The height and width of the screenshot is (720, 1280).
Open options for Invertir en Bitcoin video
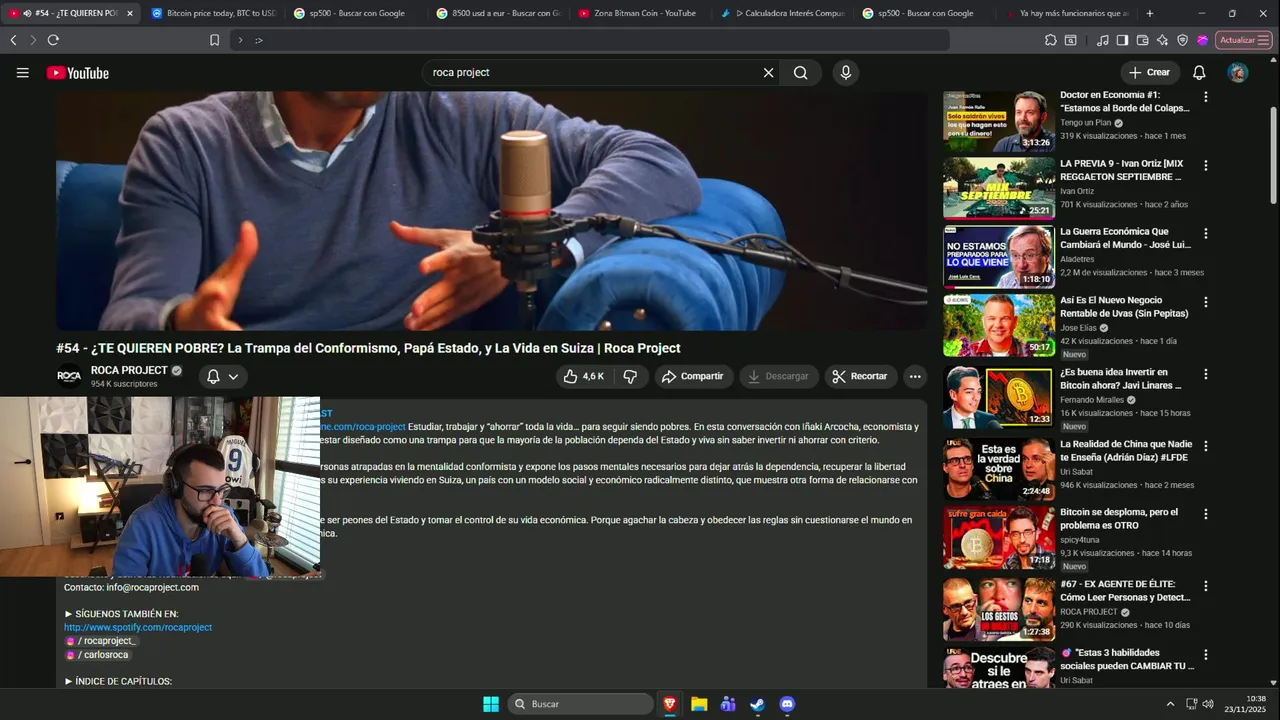(1205, 373)
